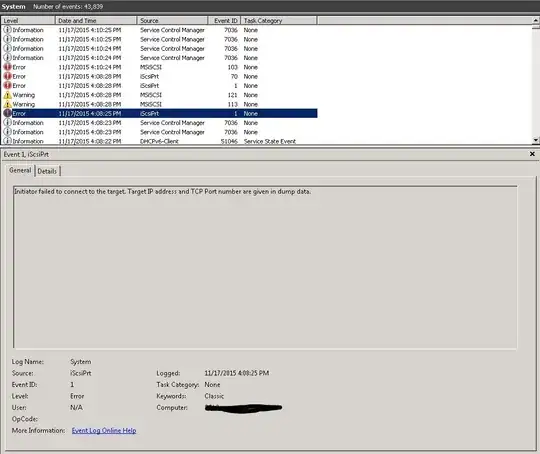Click the Level value Error in event details
Image resolution: width=540 pixels, height=454 pixels.
(77, 396)
